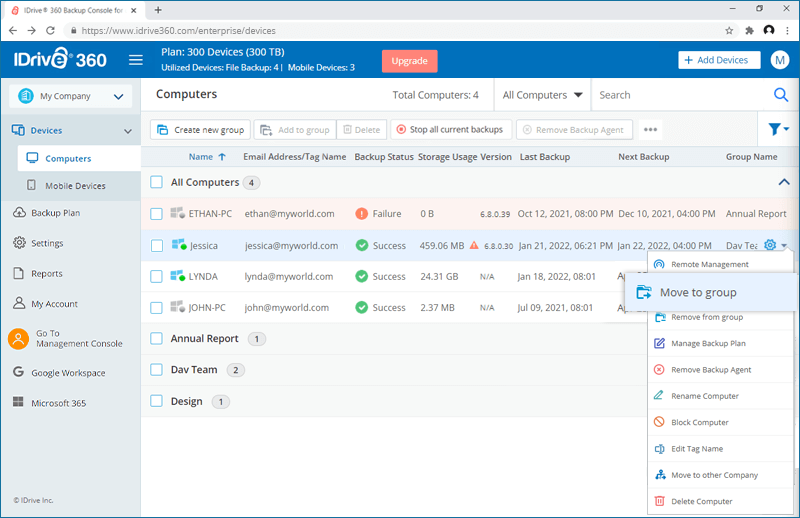800x518 pixels.
Task: Choose Remove Backup Agent in context menu
Action: click(720, 369)
